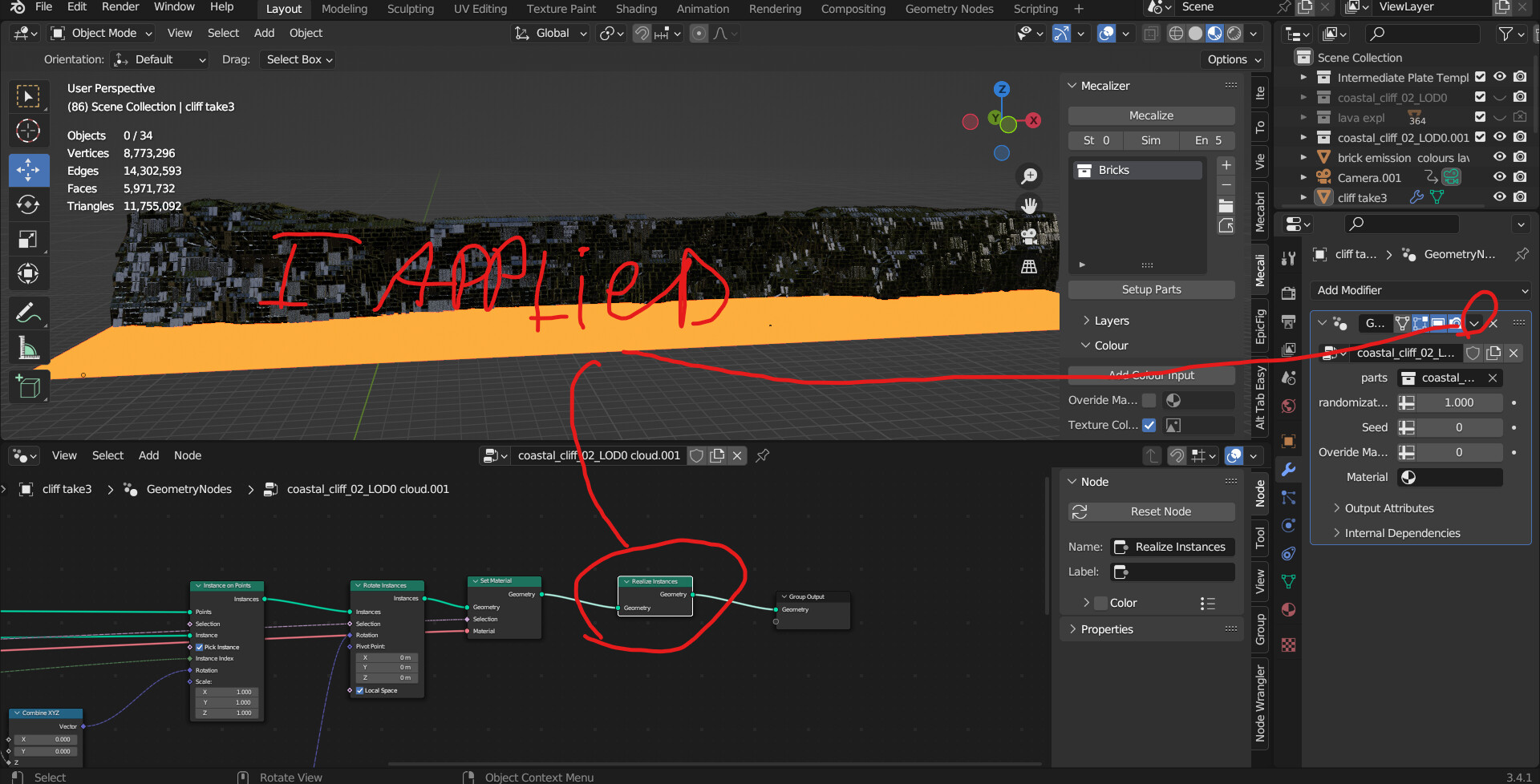Edit node Name field Realize Instances

1173,547
